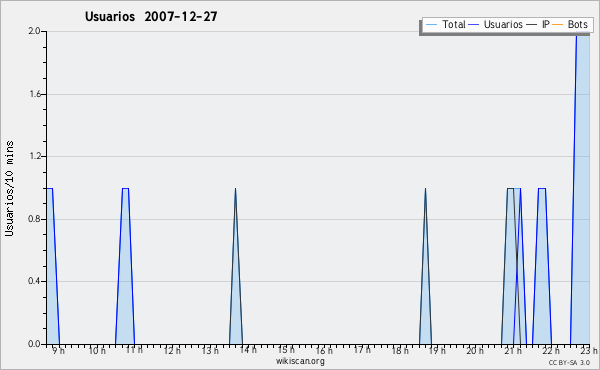Click the orange Bots legend line
This screenshot has width=600, height=370.
558,25
